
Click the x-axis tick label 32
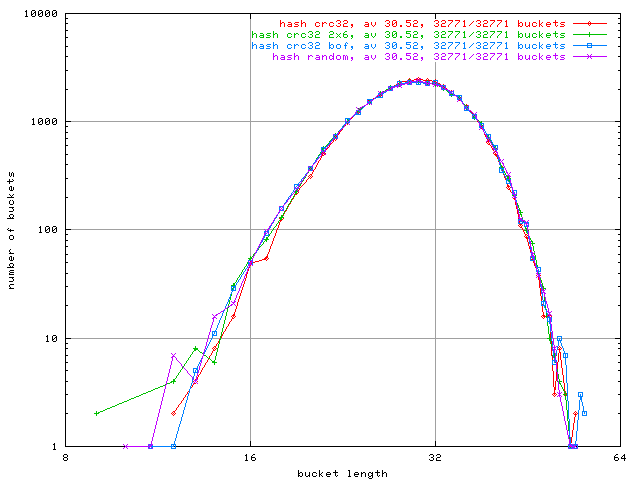tap(435, 458)
